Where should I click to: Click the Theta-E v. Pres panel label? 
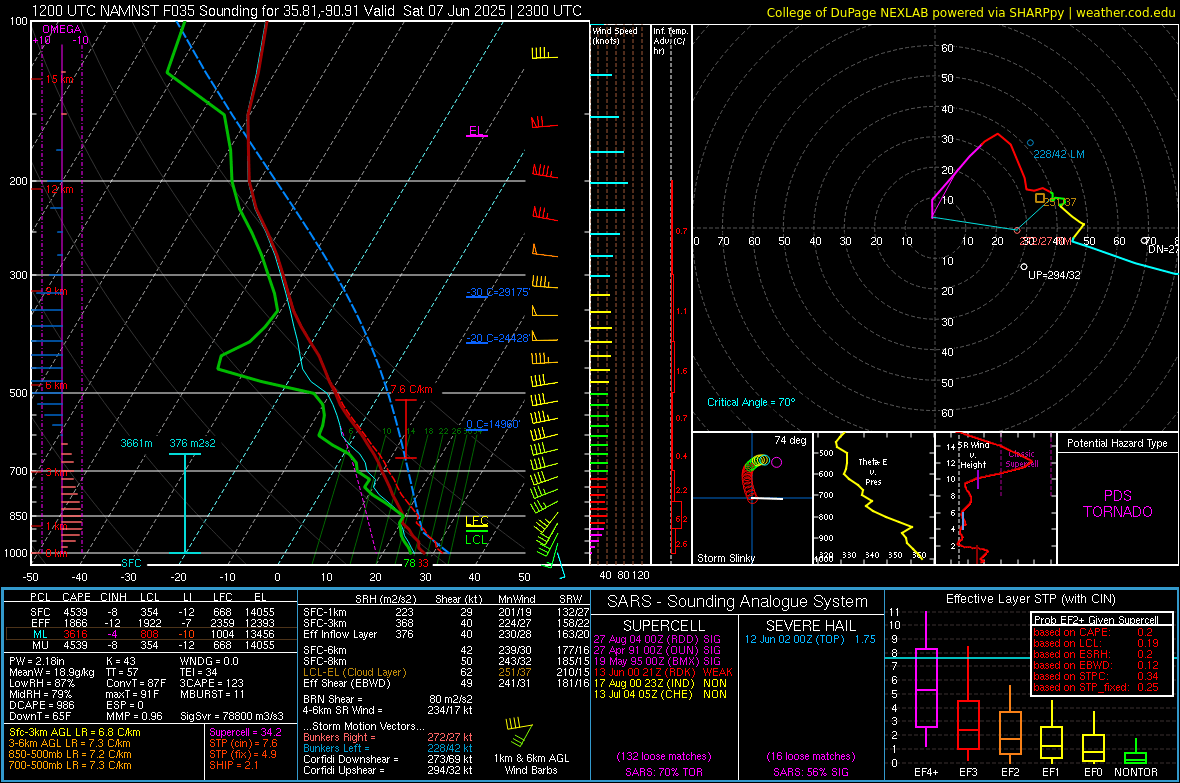[872, 471]
